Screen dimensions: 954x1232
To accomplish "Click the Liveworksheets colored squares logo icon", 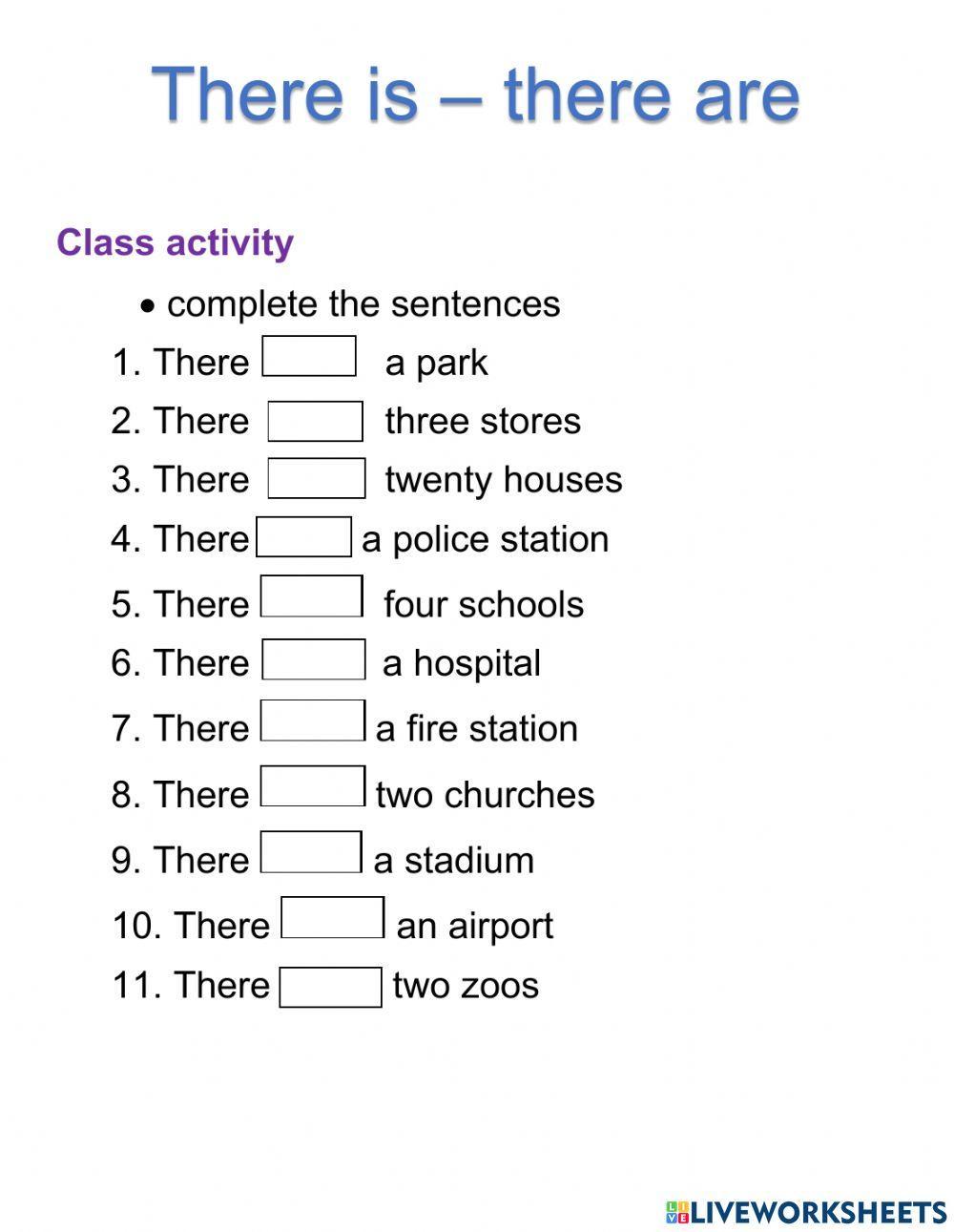I will (676, 1212).
